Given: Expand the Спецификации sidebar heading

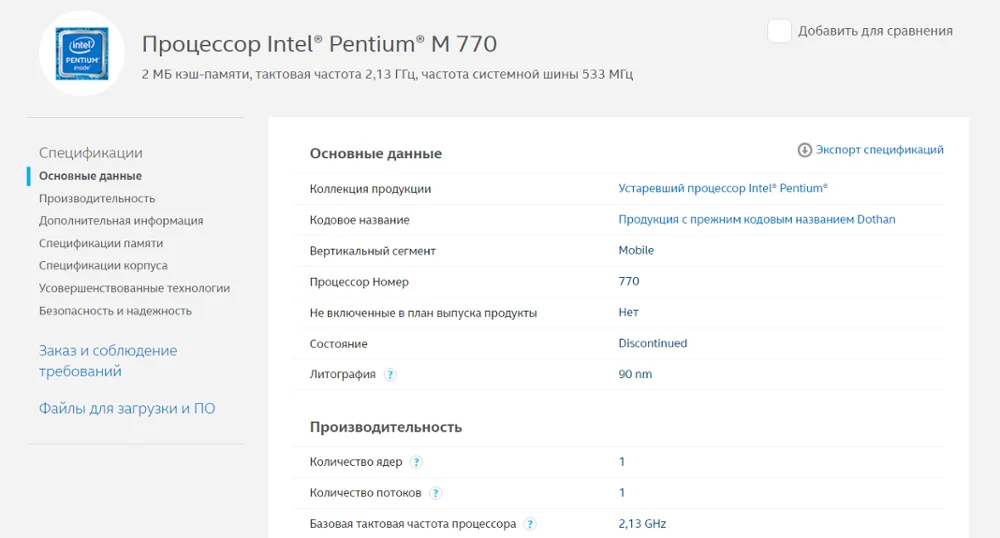Looking at the screenshot, I should click(91, 153).
